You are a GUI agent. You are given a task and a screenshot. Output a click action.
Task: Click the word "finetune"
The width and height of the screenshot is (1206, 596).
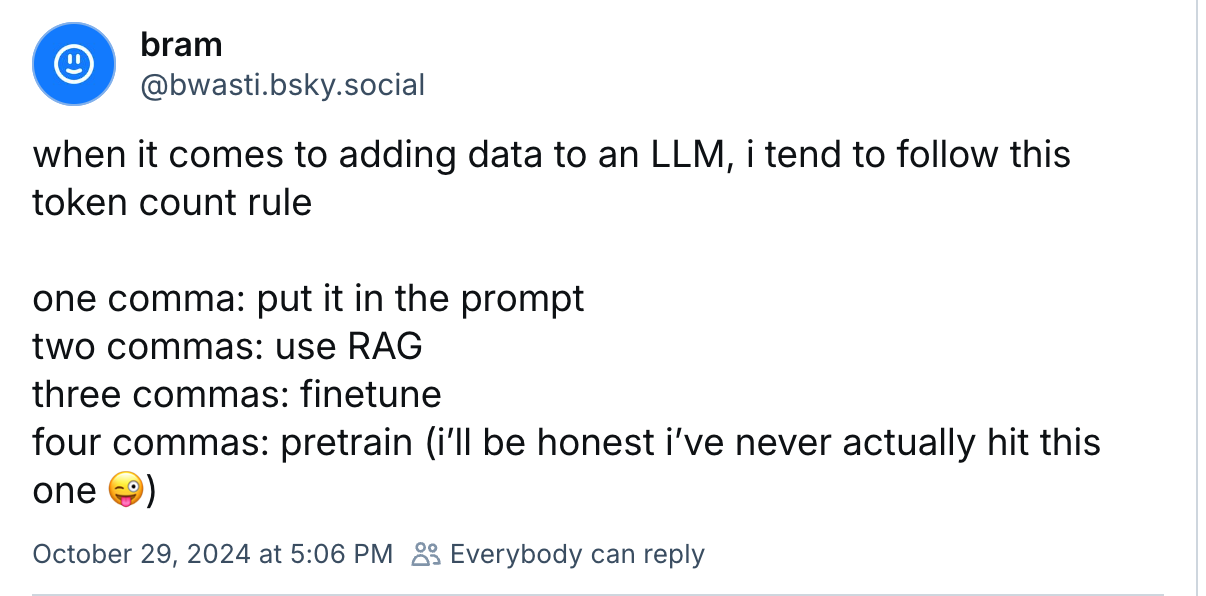[371, 394]
